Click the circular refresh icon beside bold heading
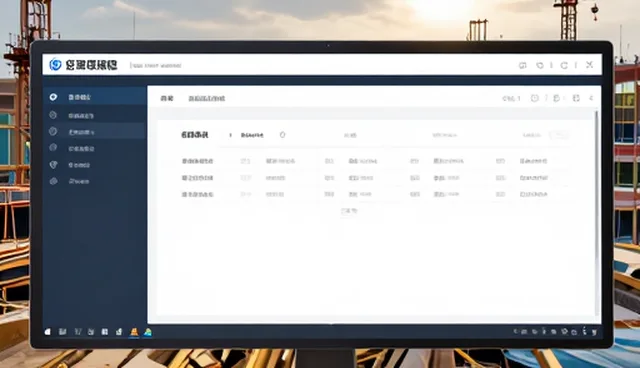Image resolution: width=640 pixels, height=368 pixels. [282, 135]
